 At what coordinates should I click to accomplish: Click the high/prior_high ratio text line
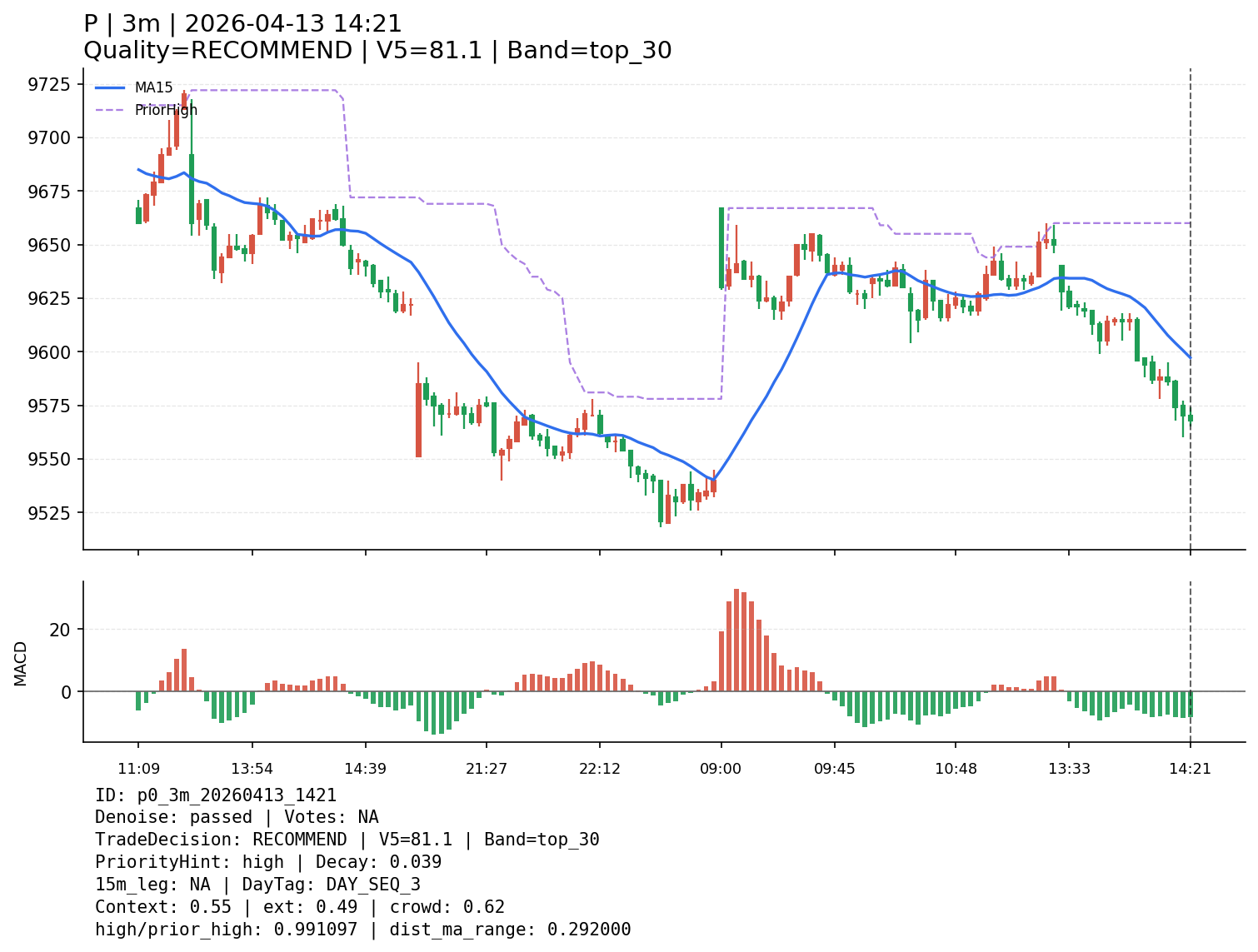[x=362, y=930]
